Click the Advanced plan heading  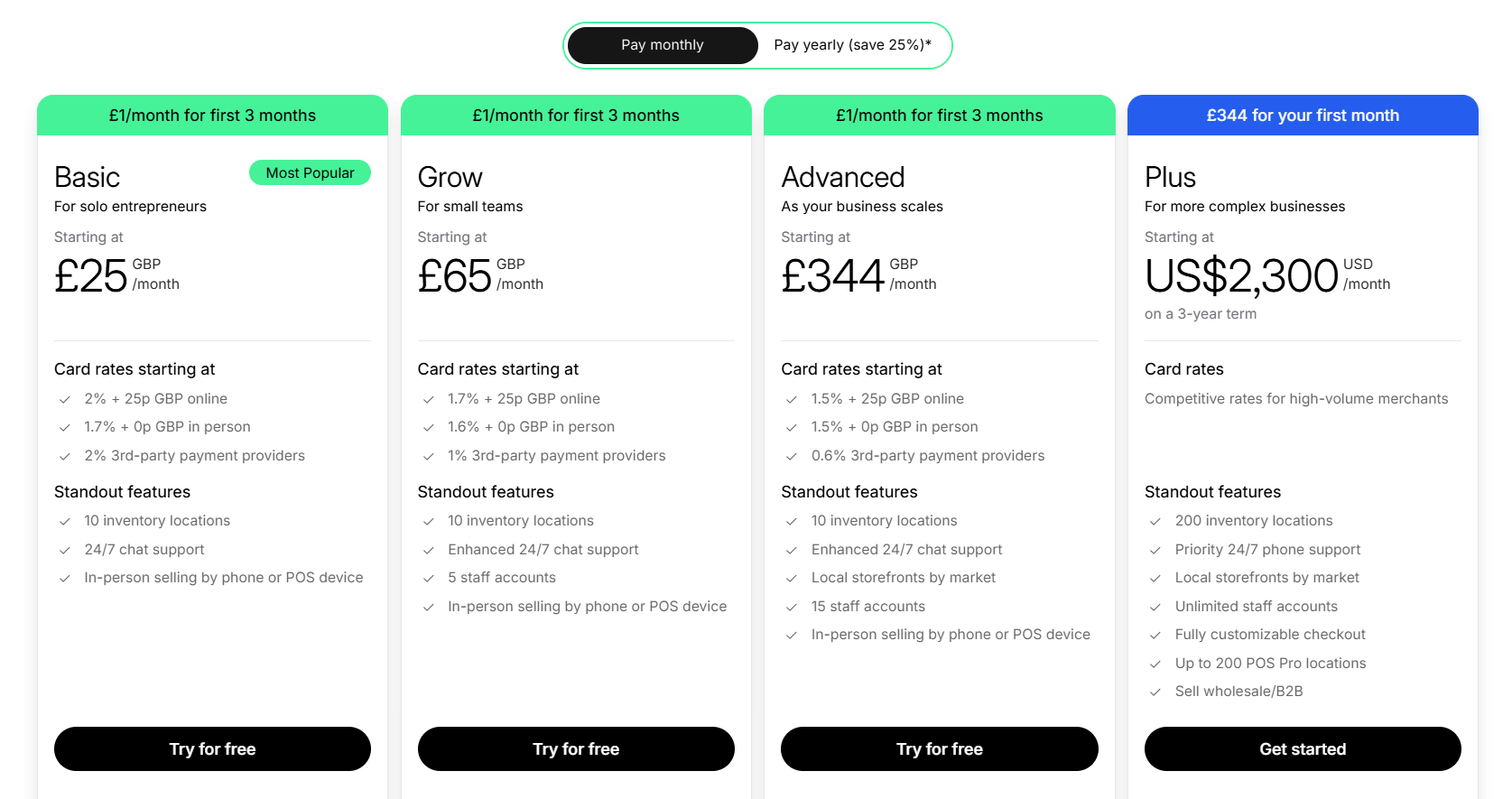(x=843, y=177)
